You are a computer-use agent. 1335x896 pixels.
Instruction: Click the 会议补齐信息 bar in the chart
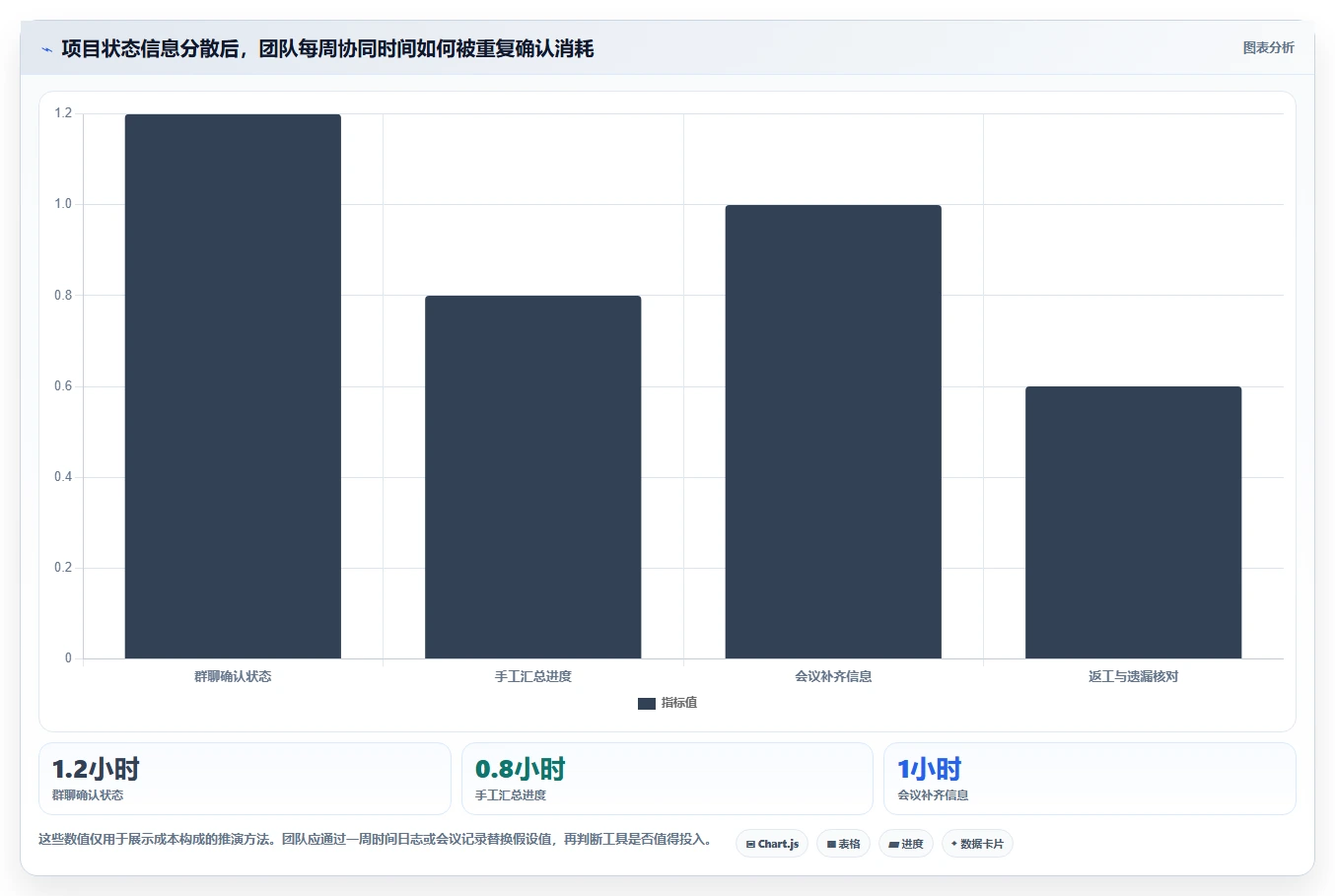(833, 432)
